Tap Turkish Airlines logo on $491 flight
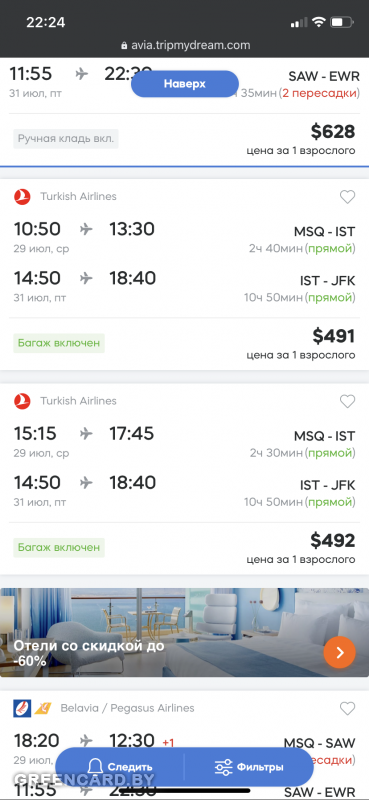The width and height of the screenshot is (369, 800). click(22, 196)
